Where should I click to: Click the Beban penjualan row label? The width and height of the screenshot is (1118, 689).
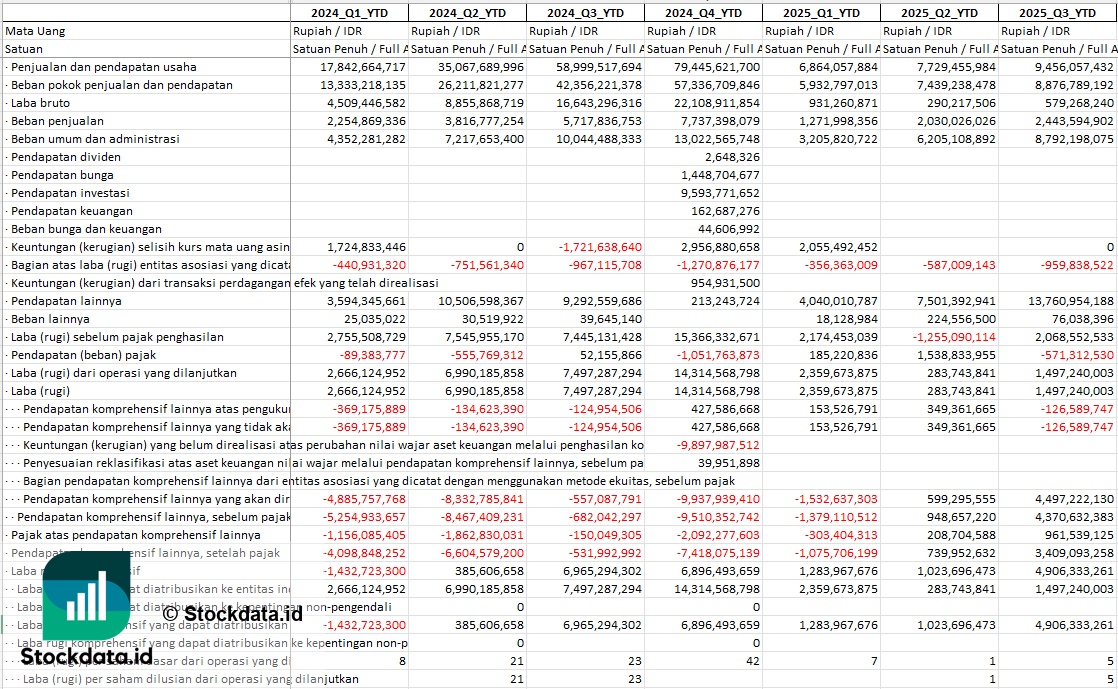tap(57, 121)
